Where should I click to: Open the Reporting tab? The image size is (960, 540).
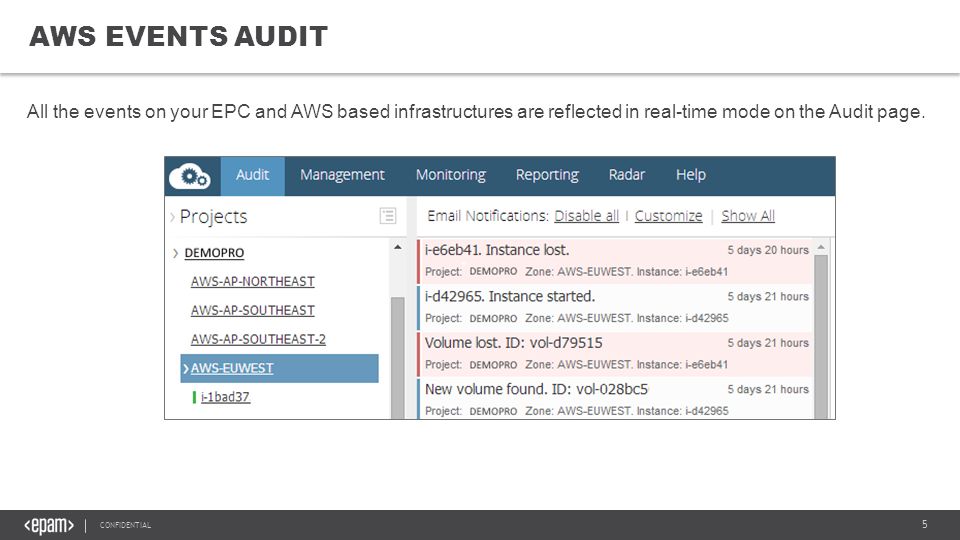[x=547, y=175]
